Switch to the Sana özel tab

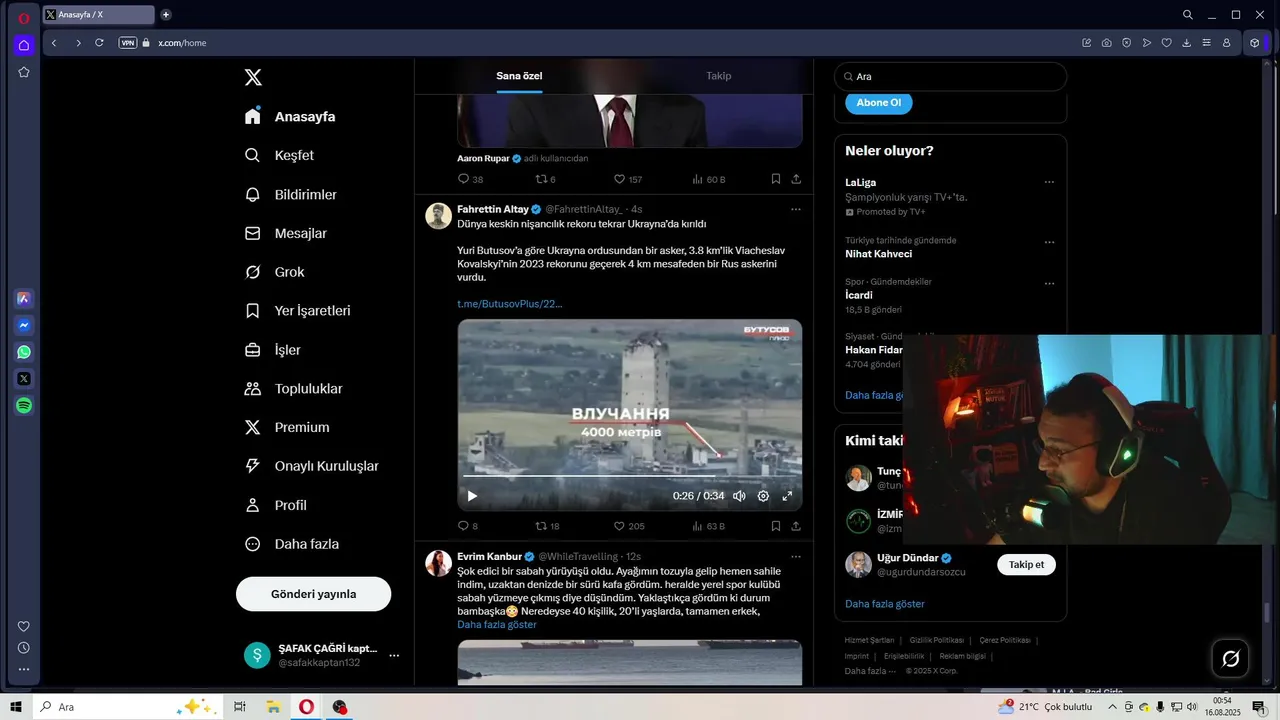pos(519,76)
